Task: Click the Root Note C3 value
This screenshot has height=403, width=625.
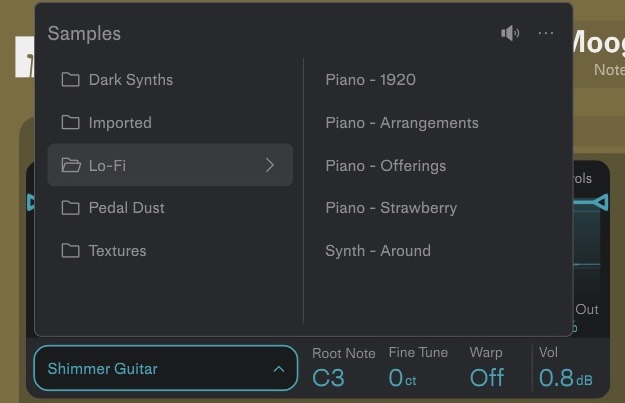Action: click(x=329, y=378)
